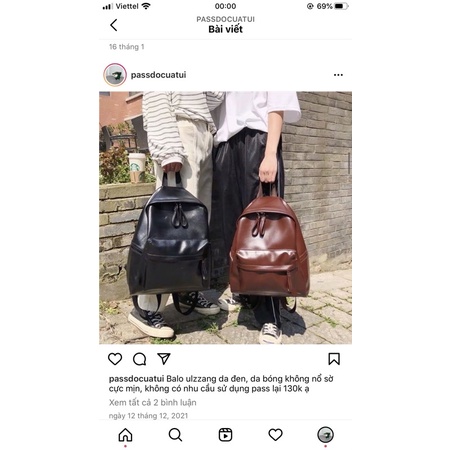450x450 pixels.
Task: Go to the Home tab
Action: coord(125,435)
